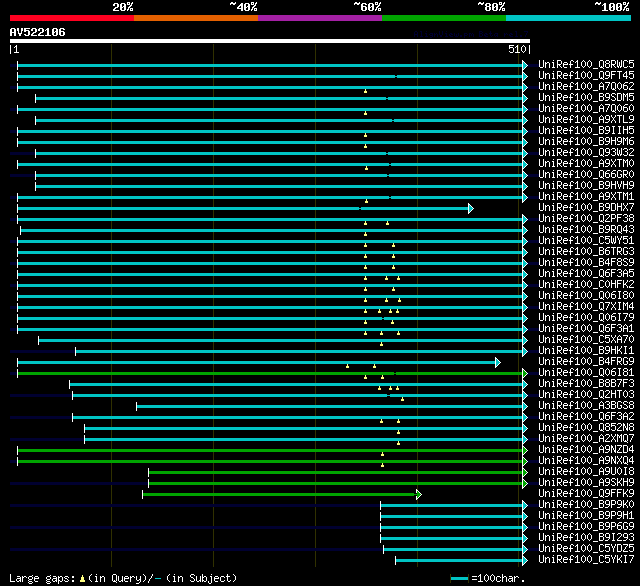This screenshot has height=586, width=640.
Task: Select UniRef100_B9RQ43 label
Action: click(x=586, y=230)
